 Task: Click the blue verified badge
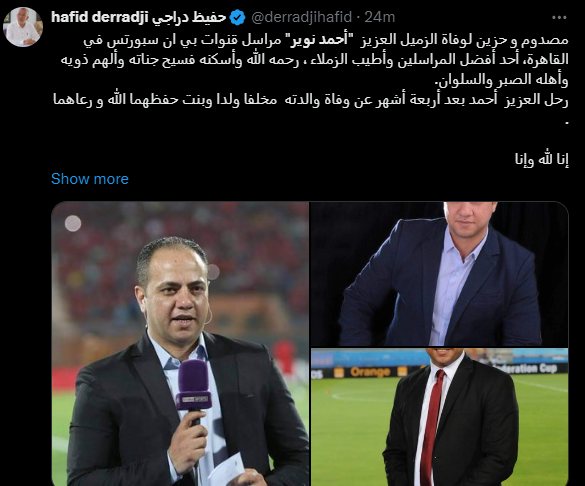click(x=237, y=18)
